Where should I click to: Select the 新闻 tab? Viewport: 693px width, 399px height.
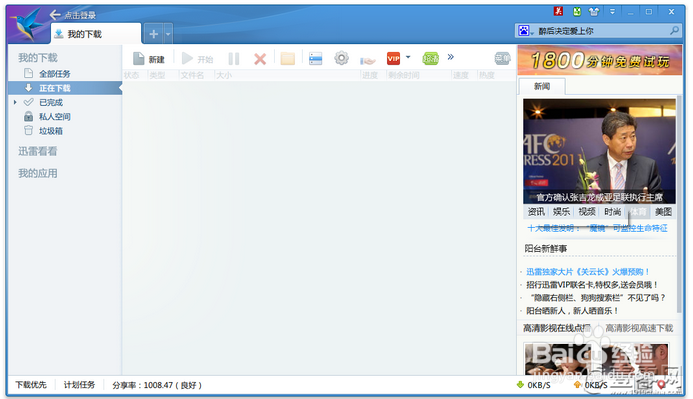coord(542,87)
